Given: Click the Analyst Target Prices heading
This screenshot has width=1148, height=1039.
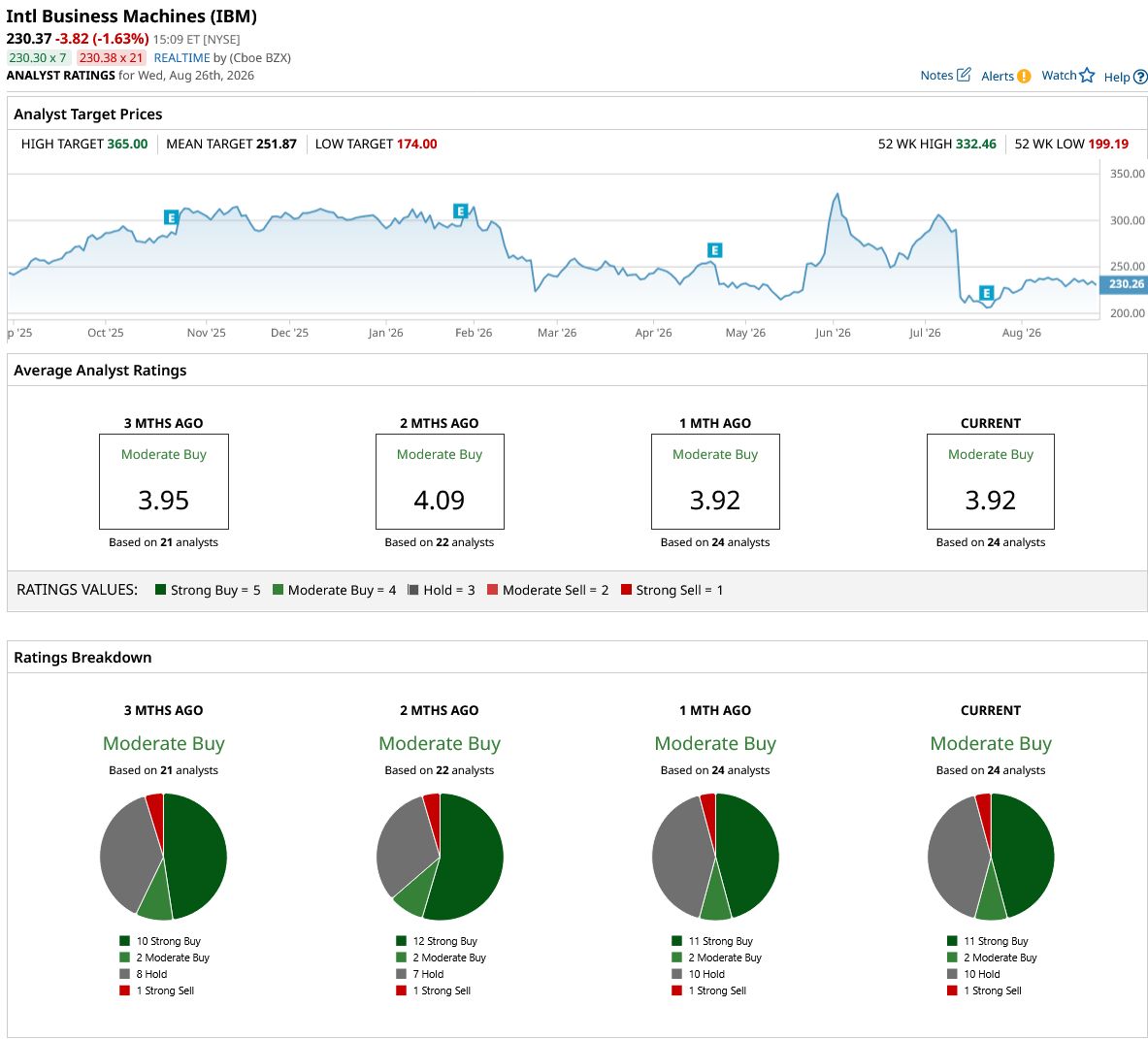Looking at the screenshot, I should click(88, 114).
